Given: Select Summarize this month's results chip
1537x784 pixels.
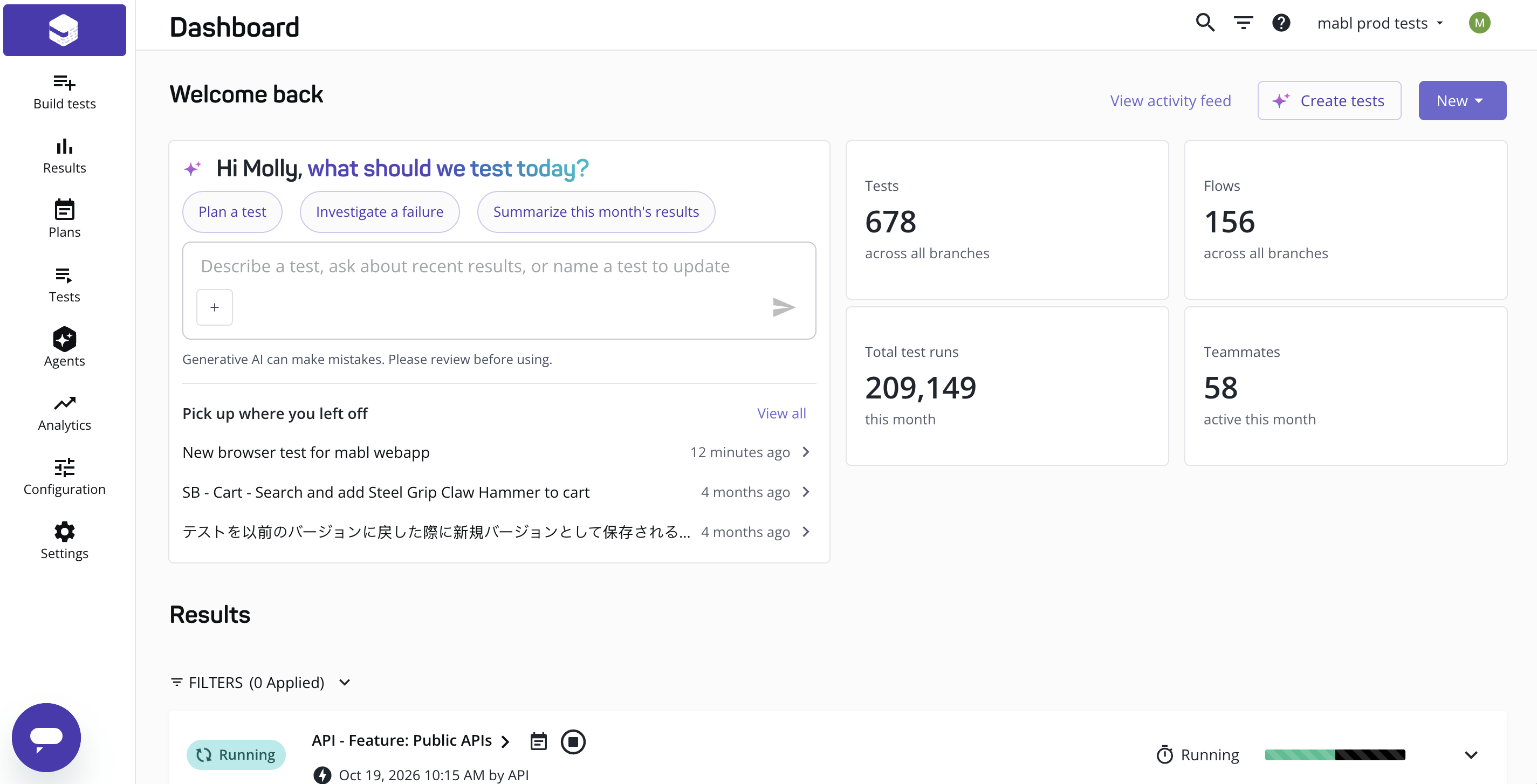Looking at the screenshot, I should [x=595, y=212].
